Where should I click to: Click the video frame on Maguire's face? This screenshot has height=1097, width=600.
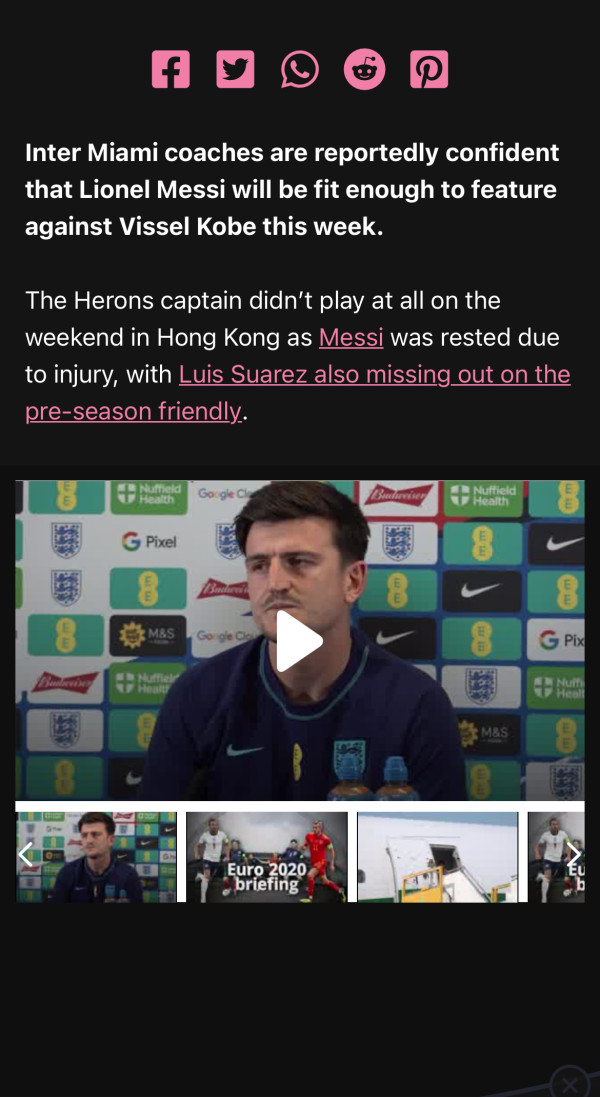(x=301, y=553)
